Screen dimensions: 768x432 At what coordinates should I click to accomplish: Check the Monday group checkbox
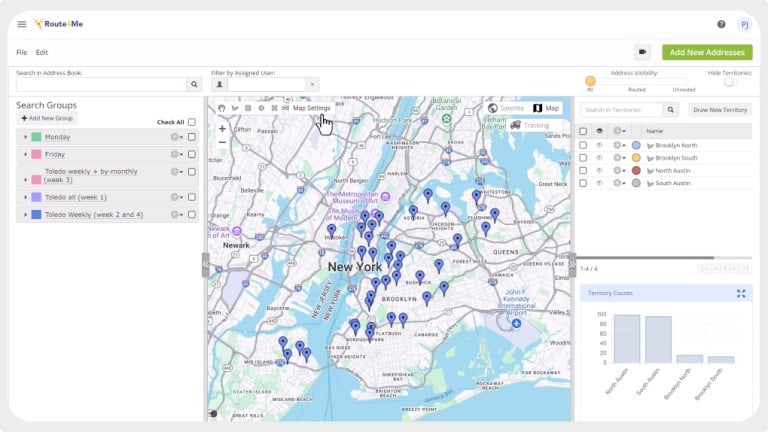pos(192,137)
